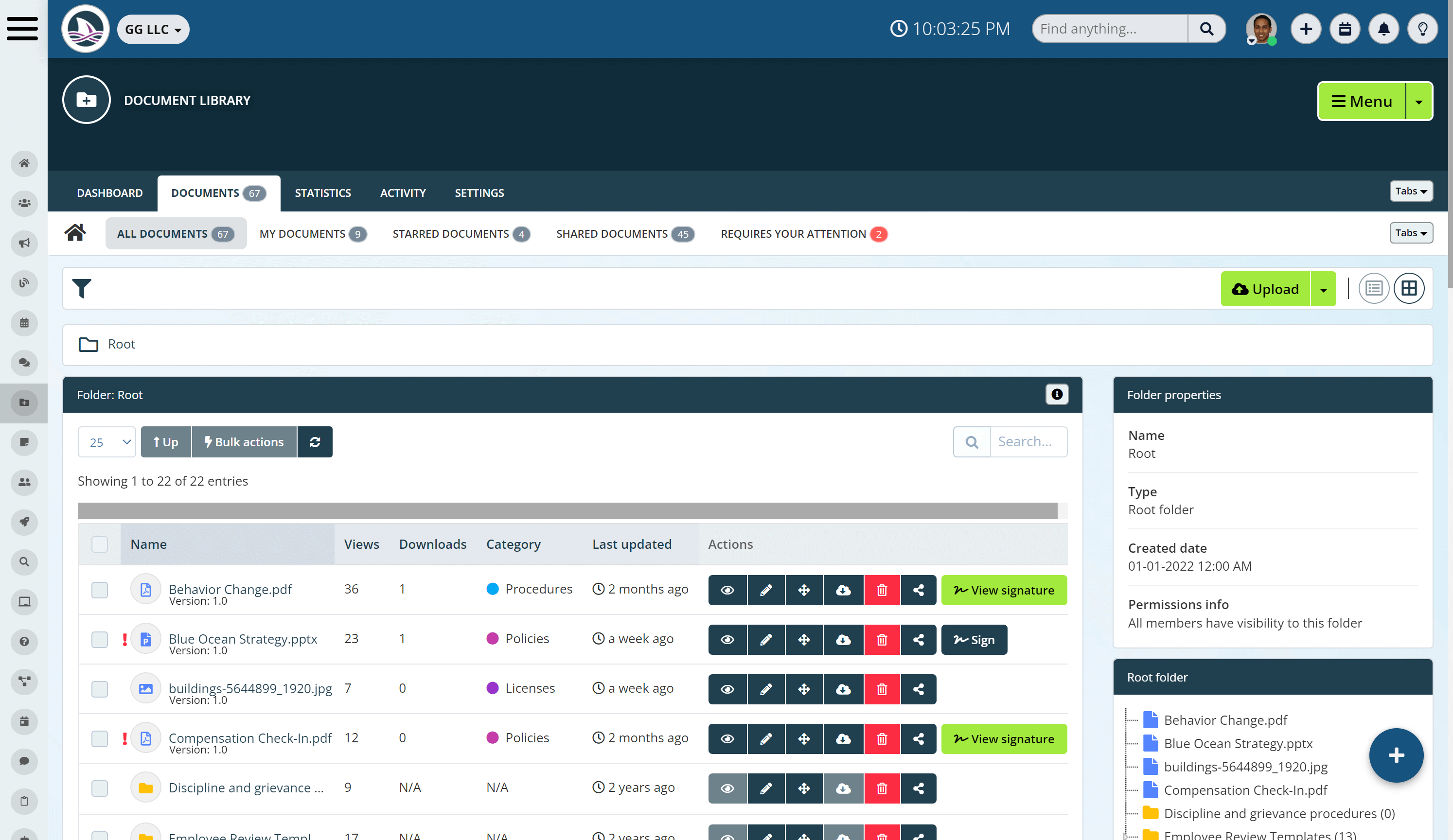Click the folder info icon in the Folder: Root header
The width and height of the screenshot is (1453, 840).
1056,394
